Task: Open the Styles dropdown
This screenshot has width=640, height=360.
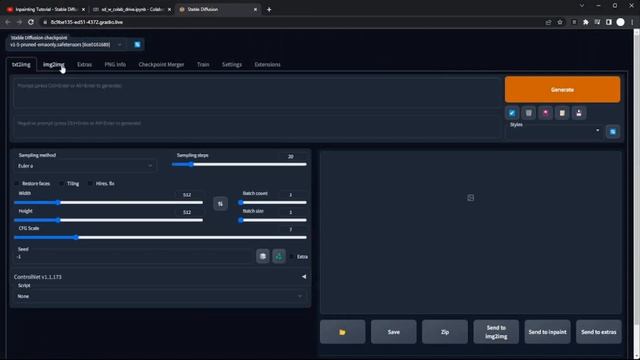Action: click(x=554, y=131)
